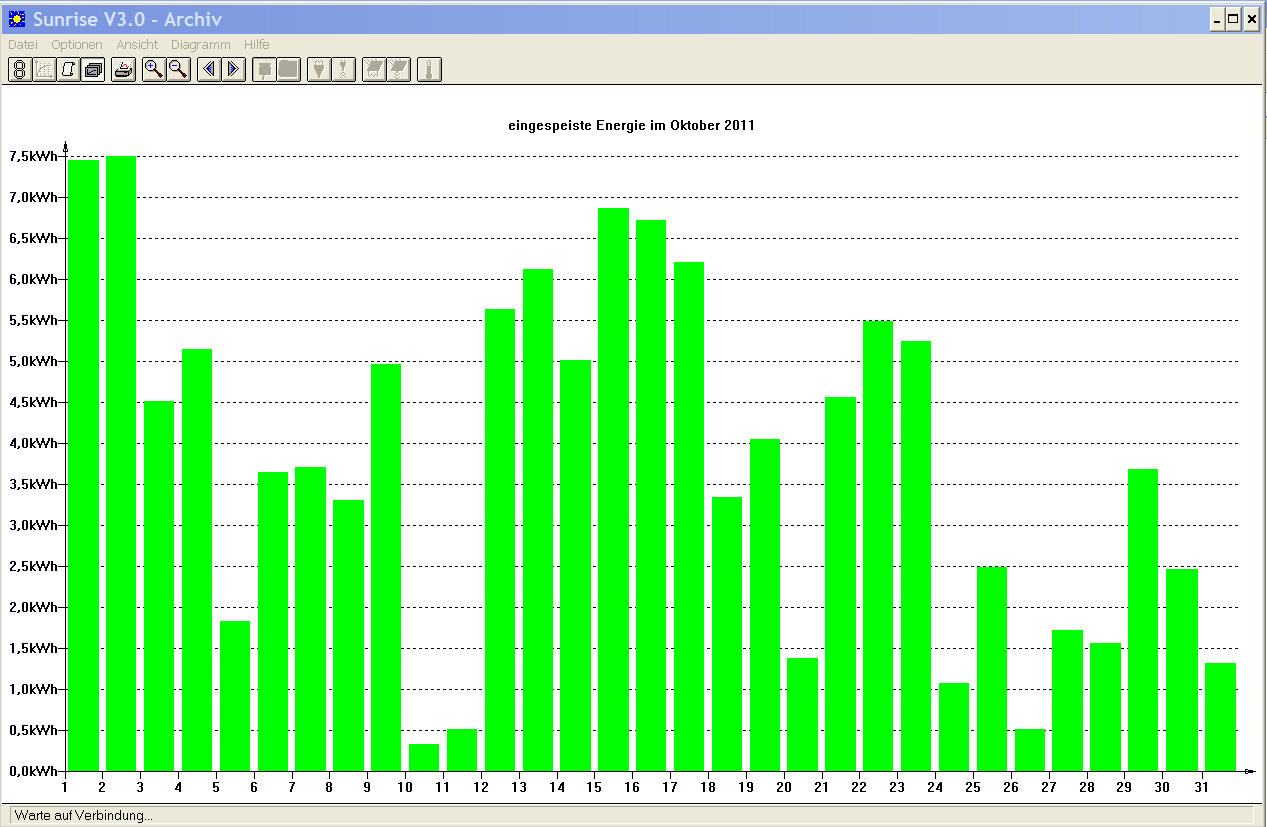
Task: Select the green bar for day 26
Action: point(1030,750)
